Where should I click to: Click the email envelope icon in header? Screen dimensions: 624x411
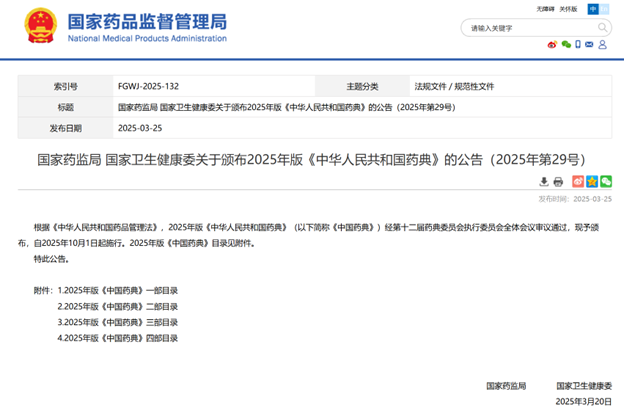point(592,44)
